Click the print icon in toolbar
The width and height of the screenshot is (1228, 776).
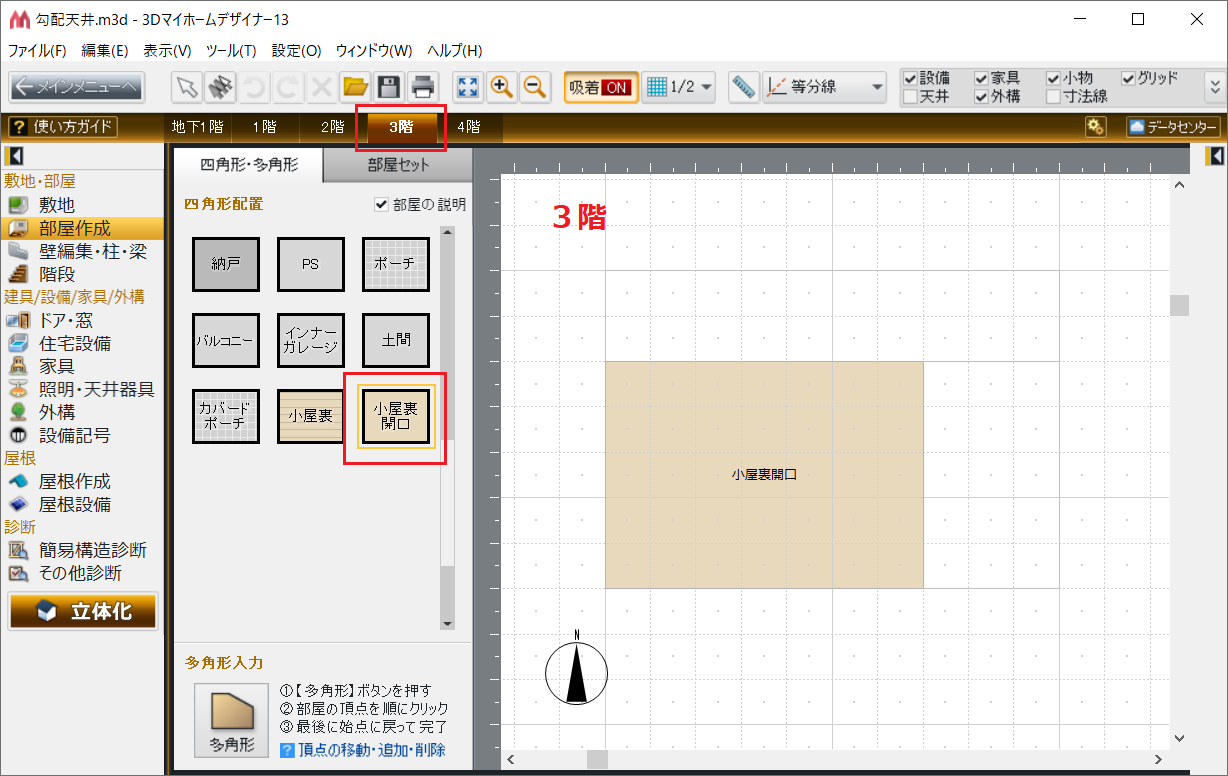[424, 87]
